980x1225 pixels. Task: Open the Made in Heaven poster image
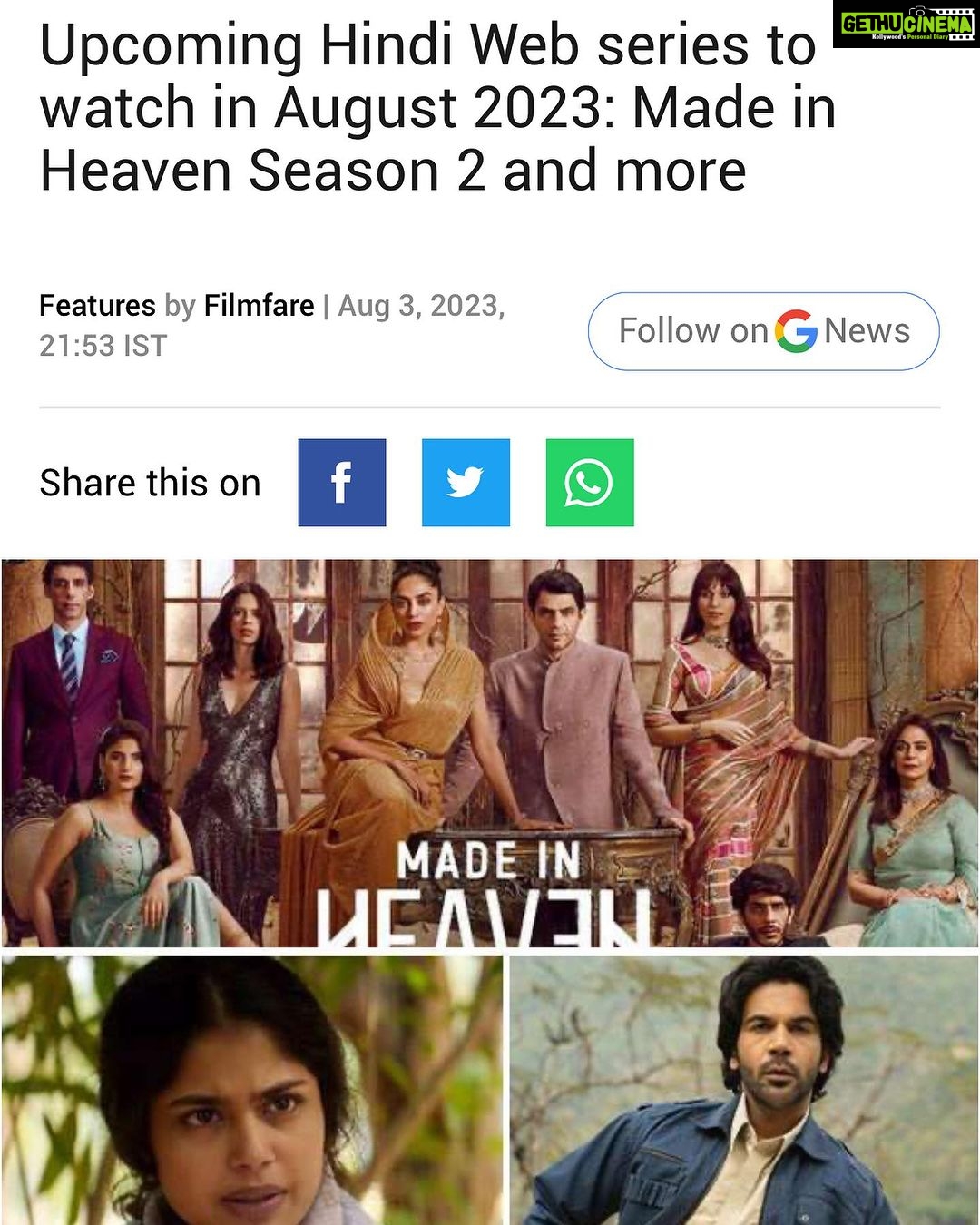[490, 753]
